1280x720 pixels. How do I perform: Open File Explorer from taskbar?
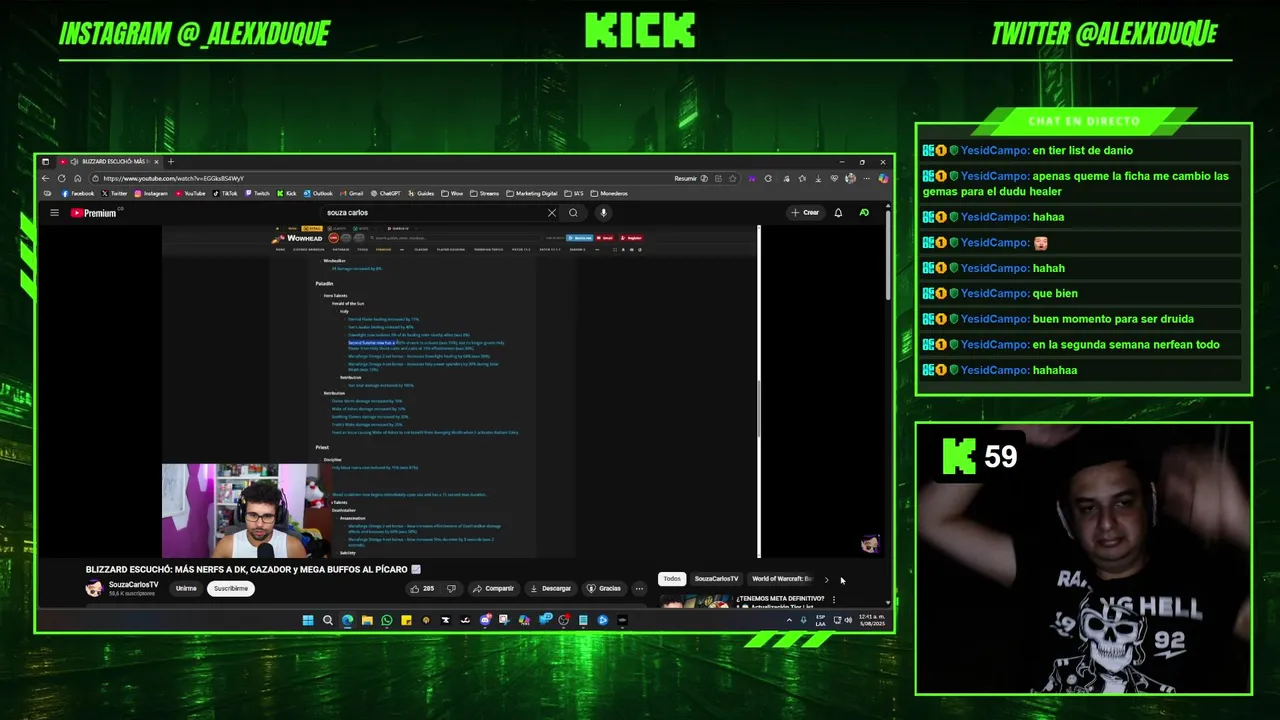[367, 620]
